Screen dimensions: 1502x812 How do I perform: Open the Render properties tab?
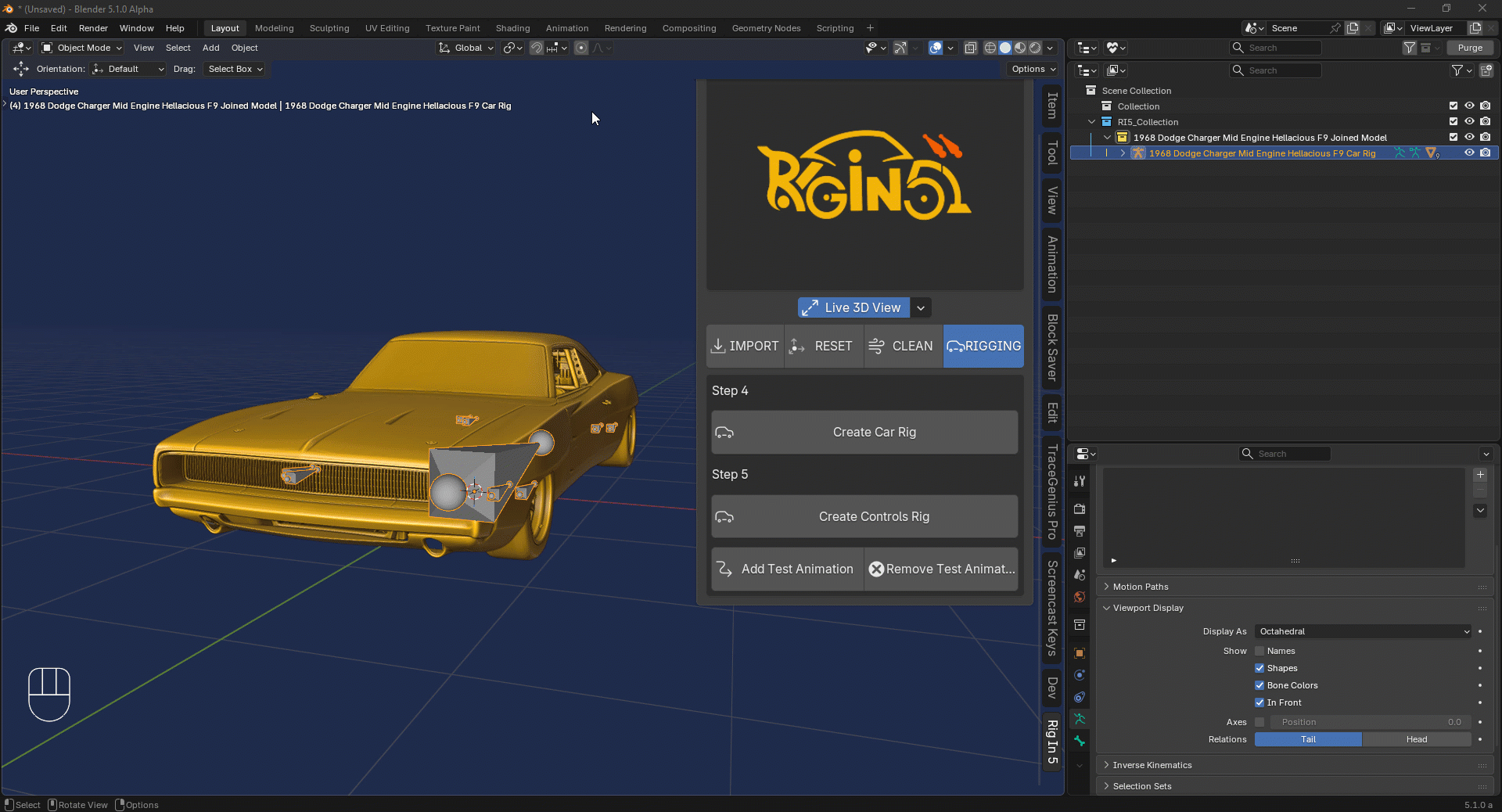pyautogui.click(x=1080, y=509)
